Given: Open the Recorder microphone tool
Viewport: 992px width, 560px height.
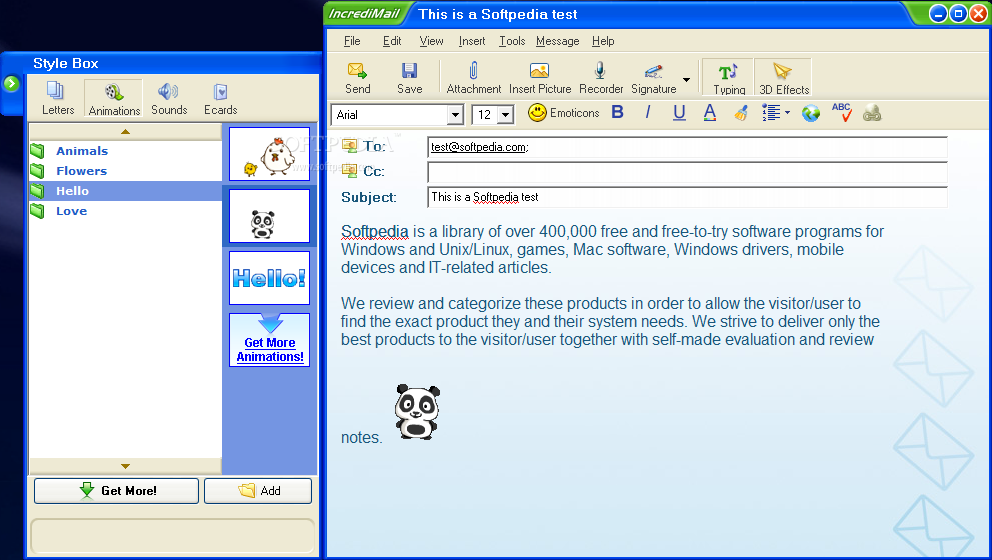Looking at the screenshot, I should [600, 78].
